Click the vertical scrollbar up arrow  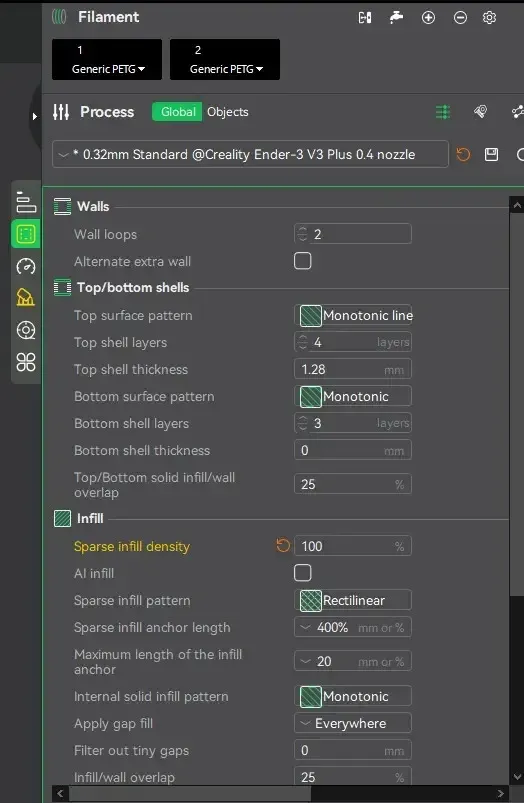point(517,205)
